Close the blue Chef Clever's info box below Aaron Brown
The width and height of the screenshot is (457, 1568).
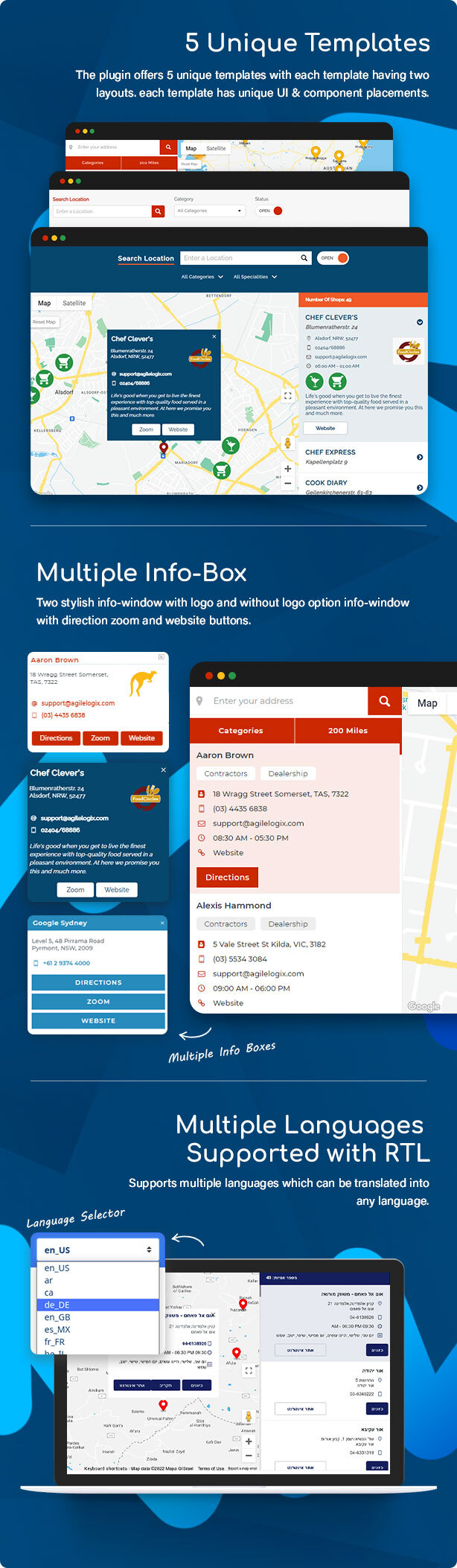[x=163, y=769]
